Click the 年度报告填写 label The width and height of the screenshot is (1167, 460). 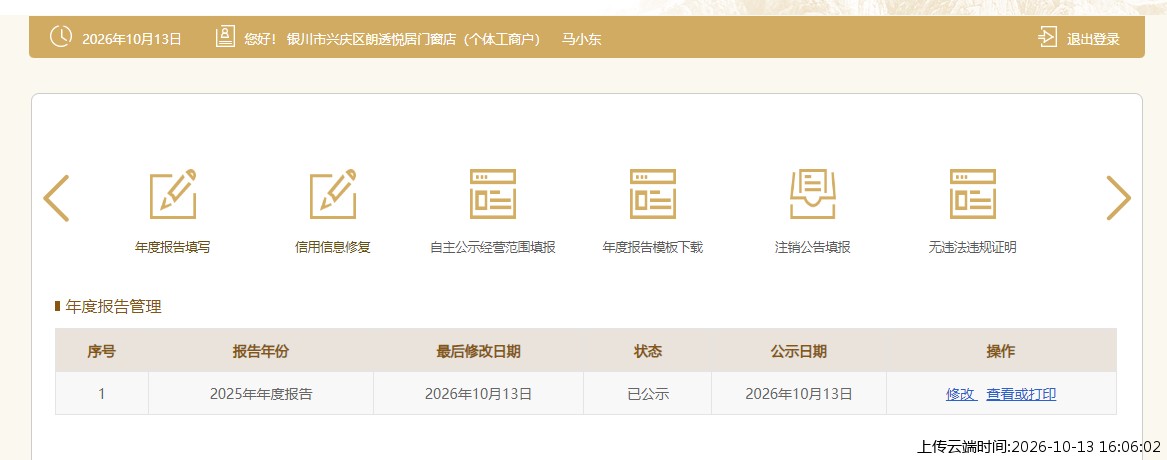coord(173,247)
